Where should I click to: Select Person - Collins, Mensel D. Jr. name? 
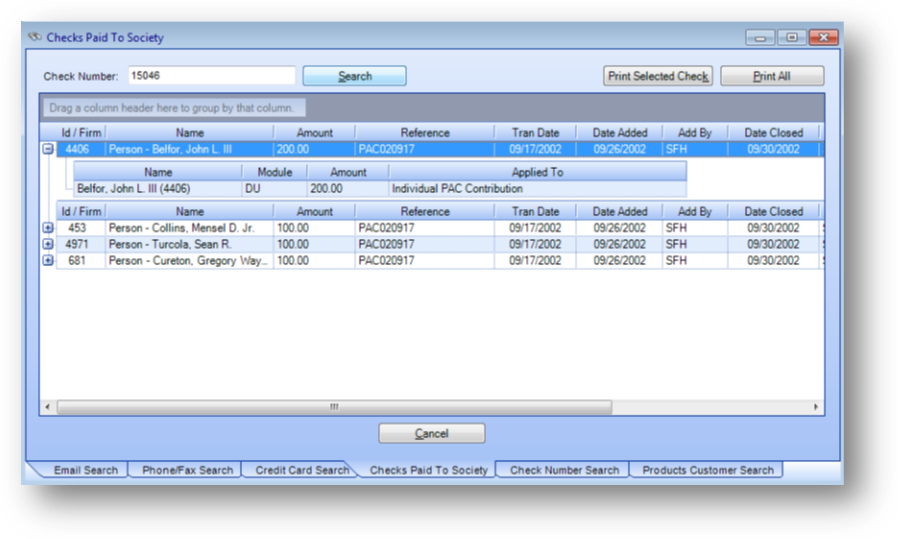tap(190, 228)
